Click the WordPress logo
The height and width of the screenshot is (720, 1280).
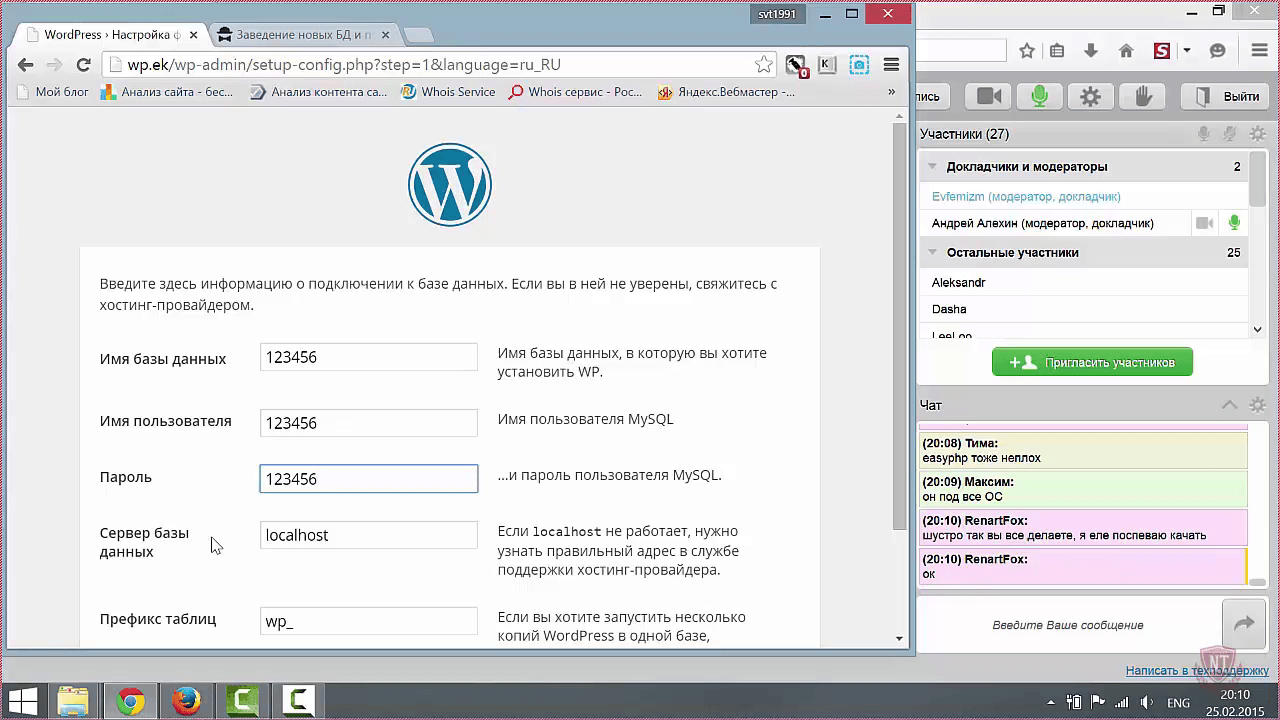point(450,184)
